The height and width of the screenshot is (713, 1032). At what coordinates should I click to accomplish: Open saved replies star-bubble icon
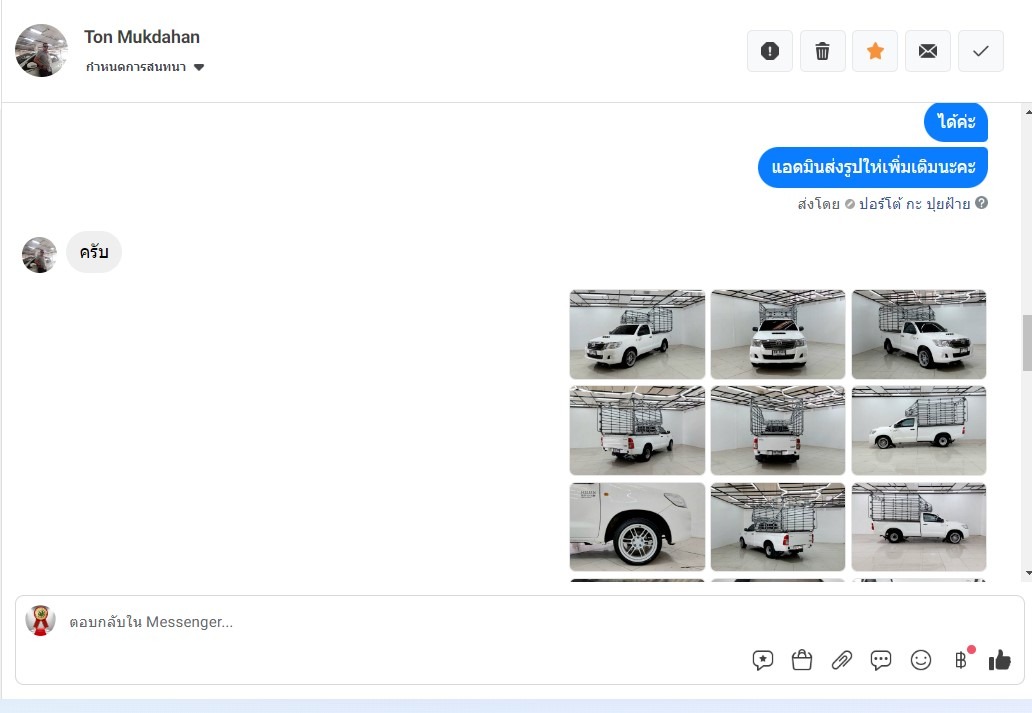click(762, 660)
